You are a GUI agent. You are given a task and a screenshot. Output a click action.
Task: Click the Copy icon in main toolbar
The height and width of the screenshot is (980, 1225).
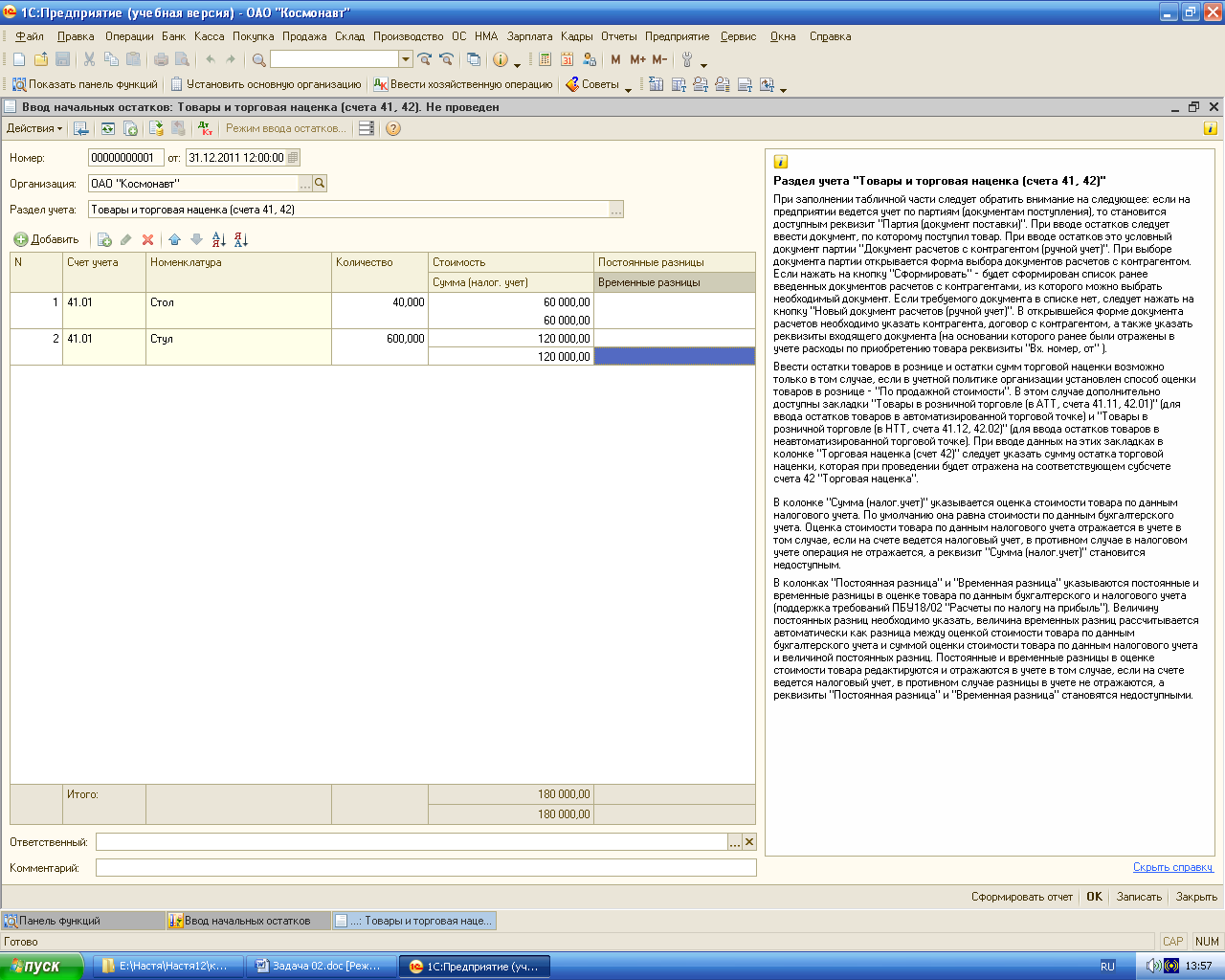click(x=111, y=59)
